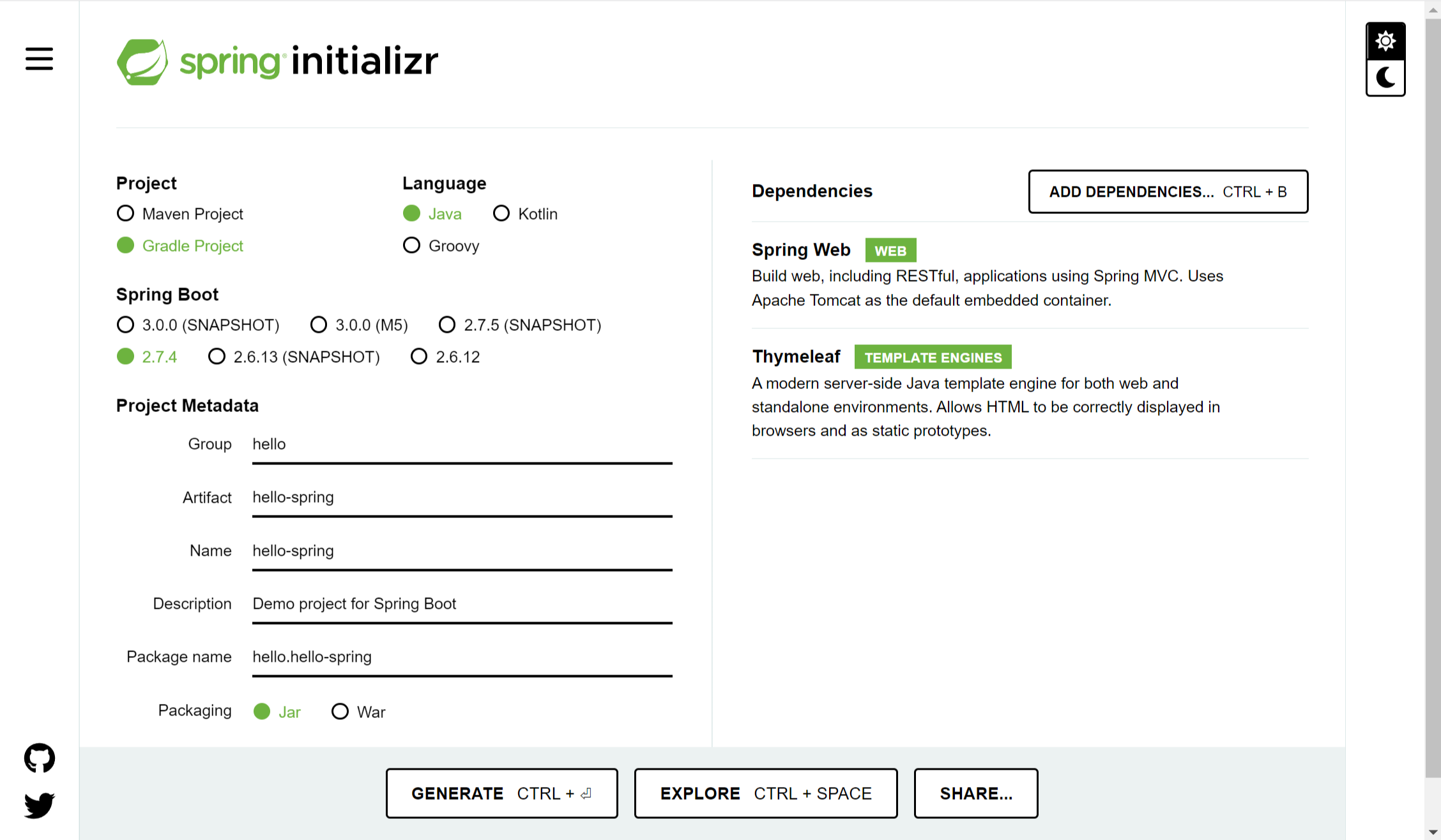Image resolution: width=1441 pixels, height=840 pixels.
Task: Open EXPLORE project preview
Action: point(765,793)
